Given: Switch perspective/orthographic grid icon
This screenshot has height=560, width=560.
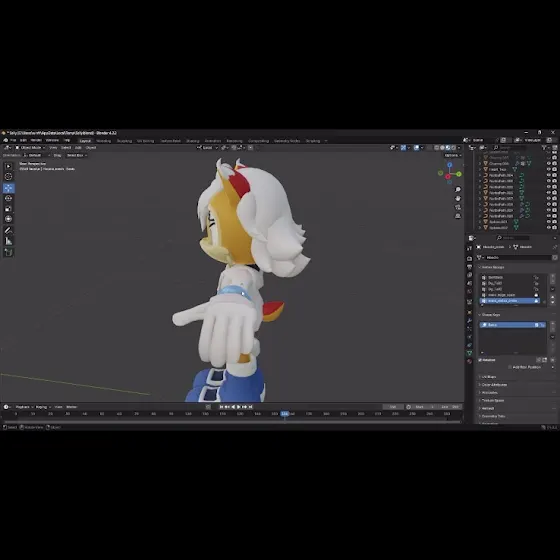Looking at the screenshot, I should pyautogui.click(x=458, y=216).
